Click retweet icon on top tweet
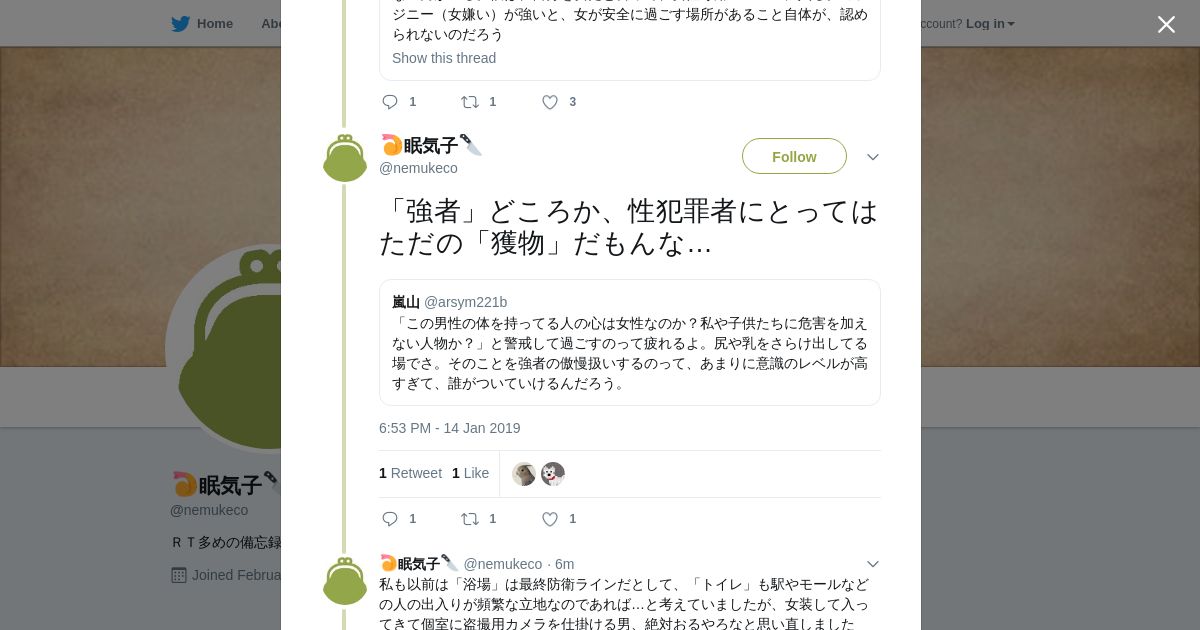Viewport: 1200px width, 630px height. coord(470,102)
